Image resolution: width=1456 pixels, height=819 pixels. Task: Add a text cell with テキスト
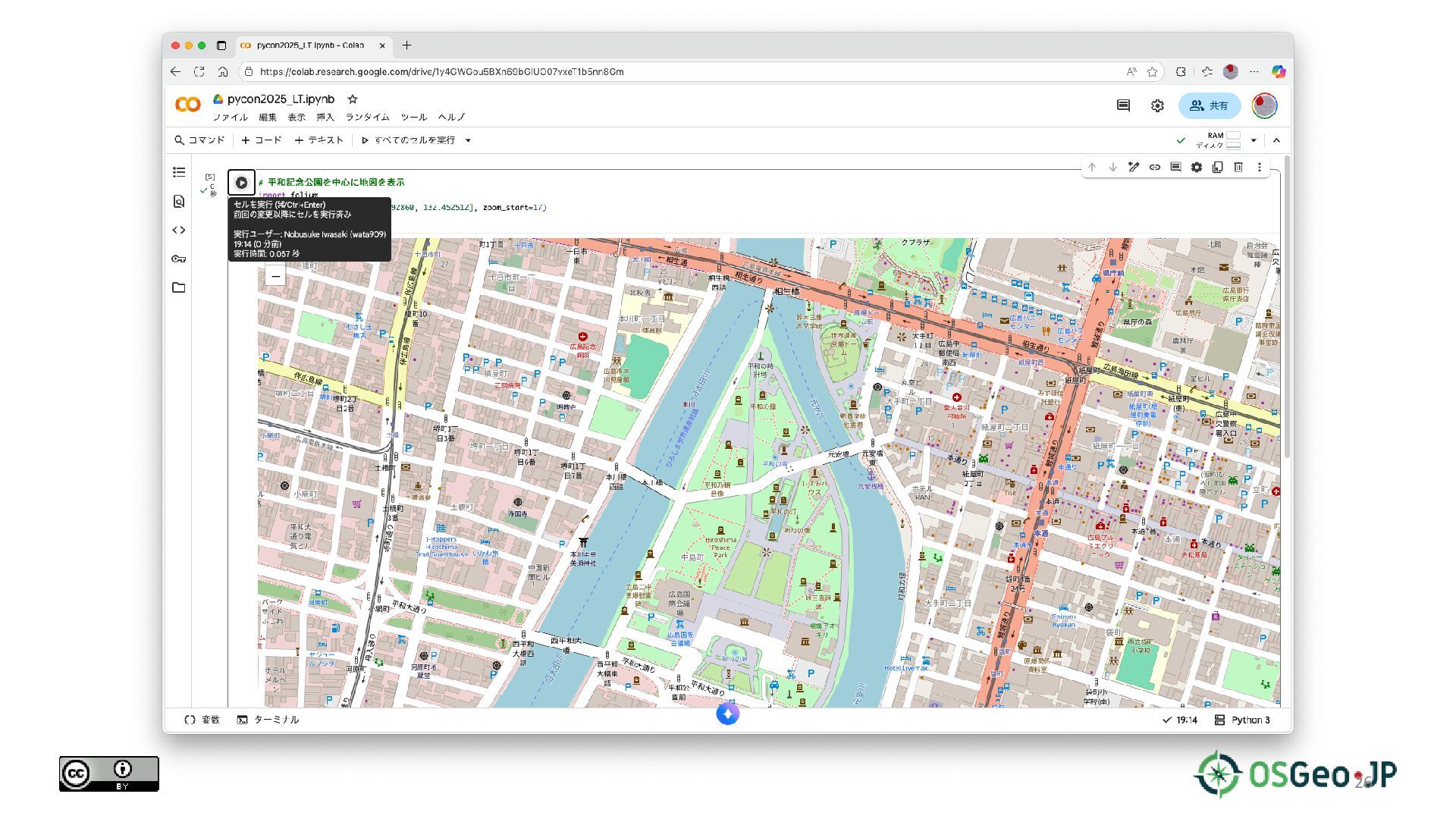pyautogui.click(x=319, y=140)
